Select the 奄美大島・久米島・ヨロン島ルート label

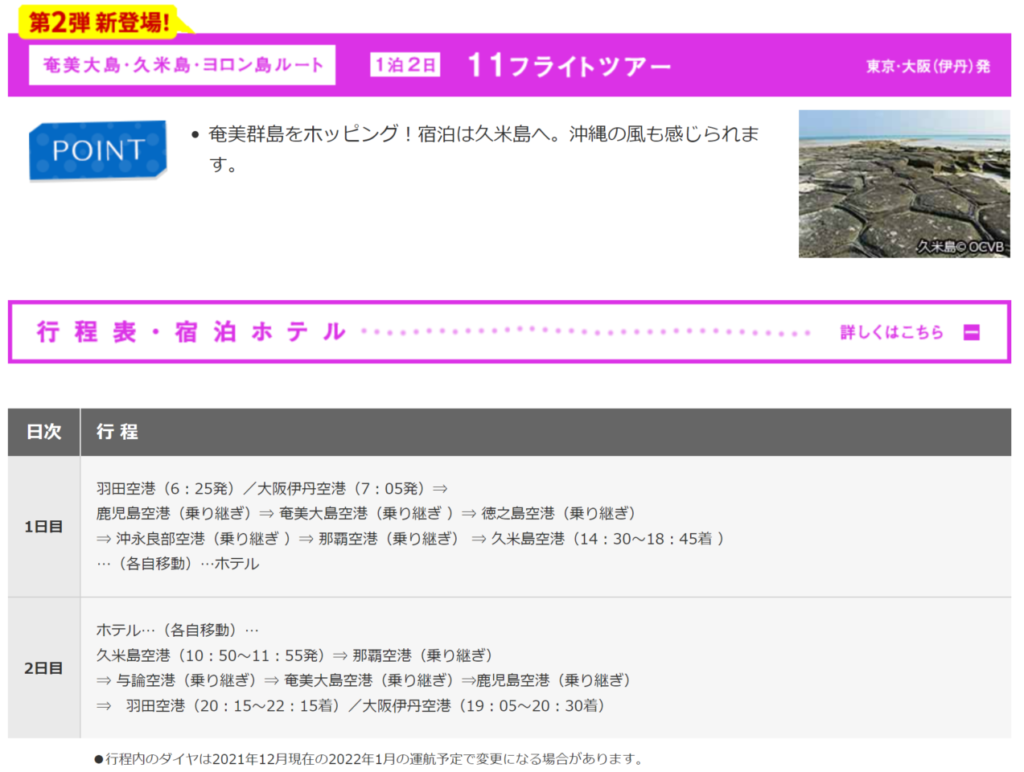[x=183, y=65]
